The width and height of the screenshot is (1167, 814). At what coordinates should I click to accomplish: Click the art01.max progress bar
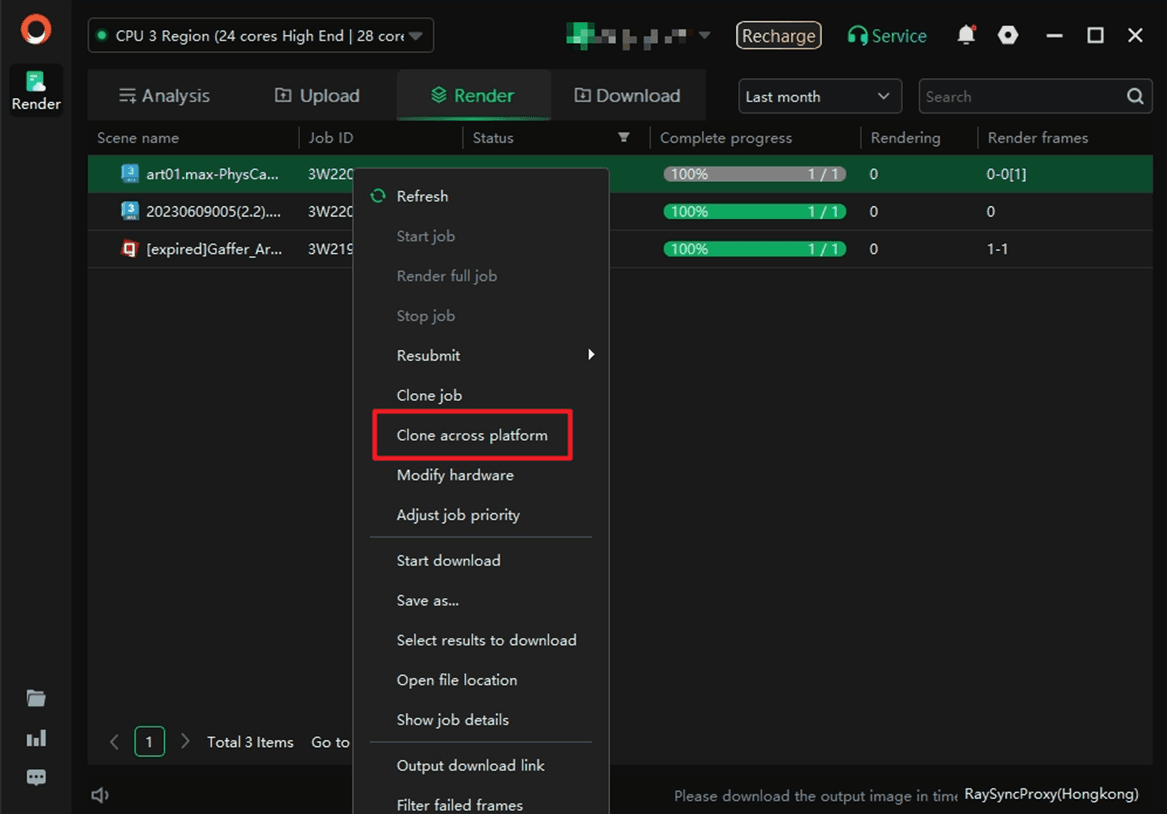point(754,174)
